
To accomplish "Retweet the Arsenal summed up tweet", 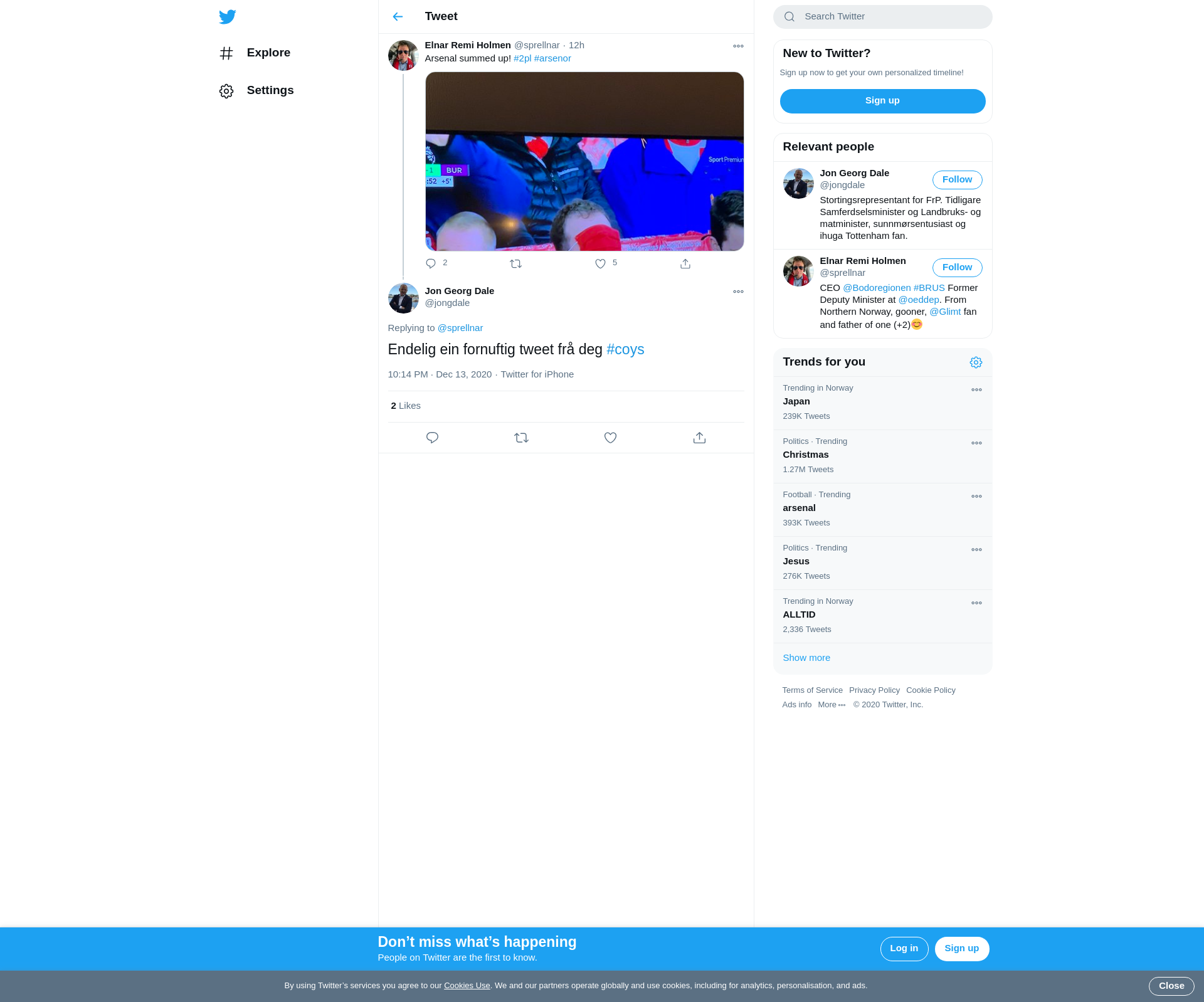I will pos(515,264).
